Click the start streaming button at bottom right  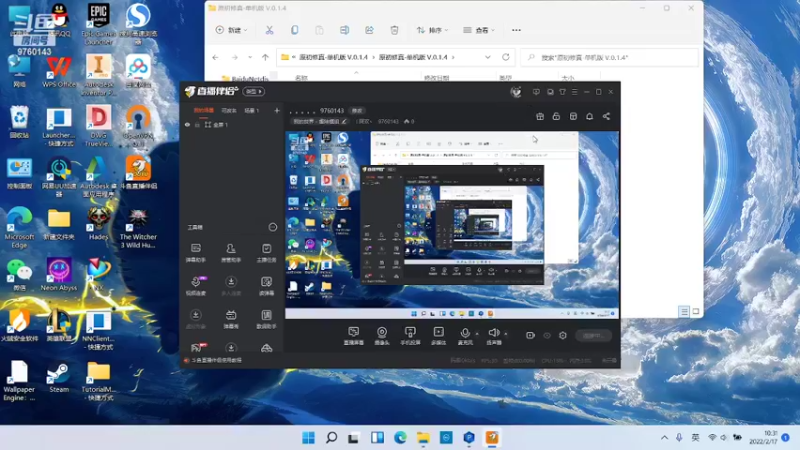pos(593,335)
